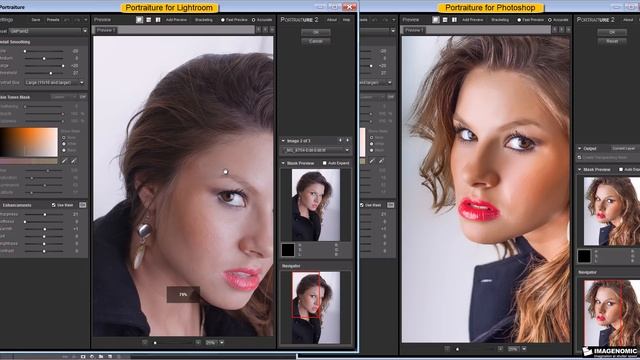Click zoom-in icon below Lightroom preview

[x=198, y=342]
